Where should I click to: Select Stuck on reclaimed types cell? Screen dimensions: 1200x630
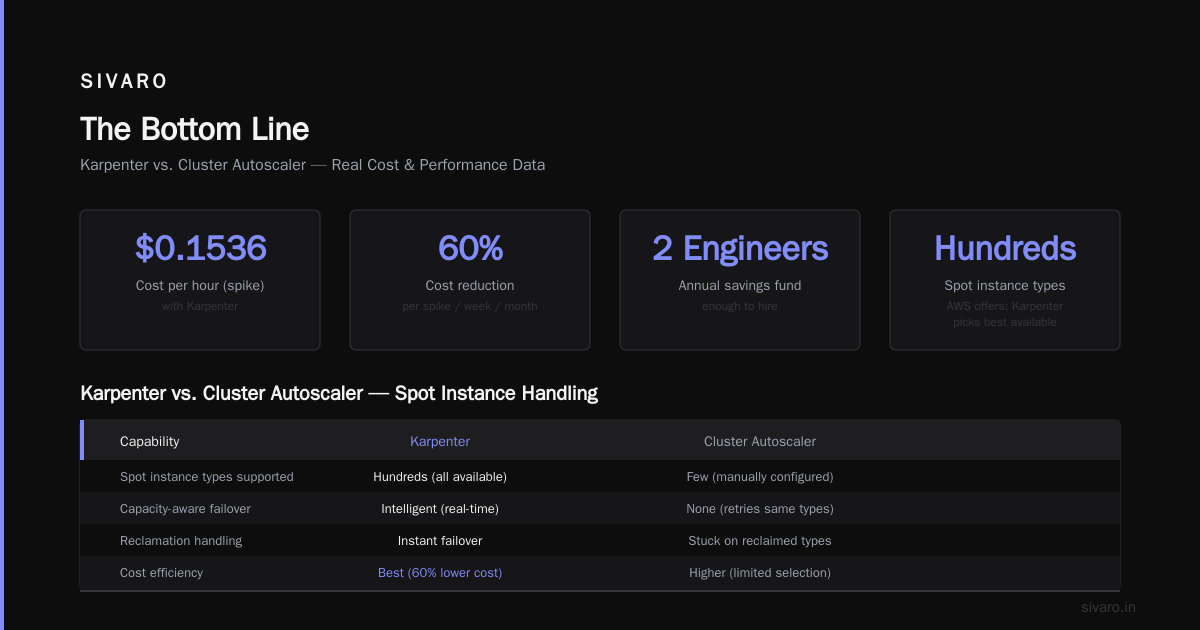coord(760,540)
